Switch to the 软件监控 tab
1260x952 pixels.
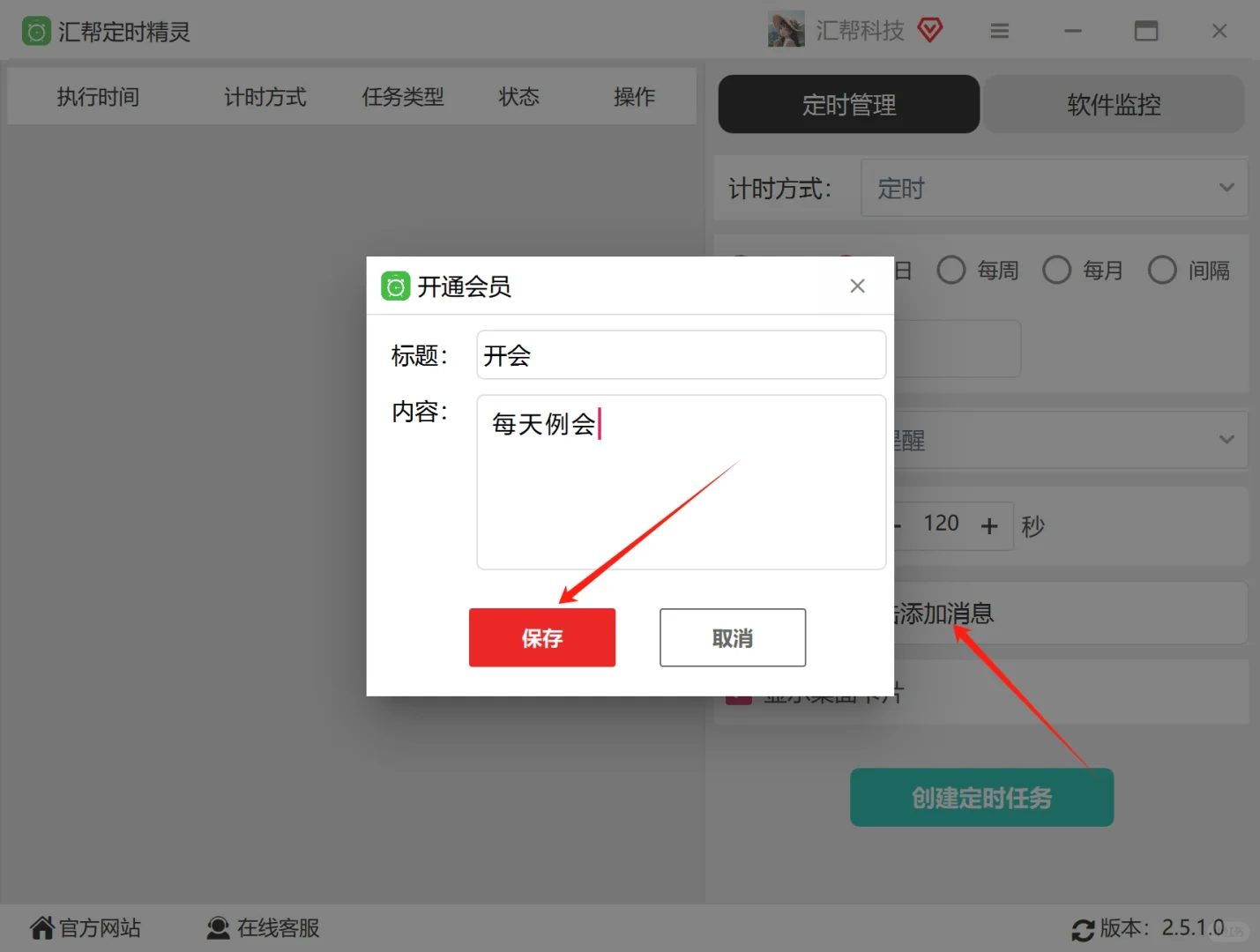[x=1114, y=104]
